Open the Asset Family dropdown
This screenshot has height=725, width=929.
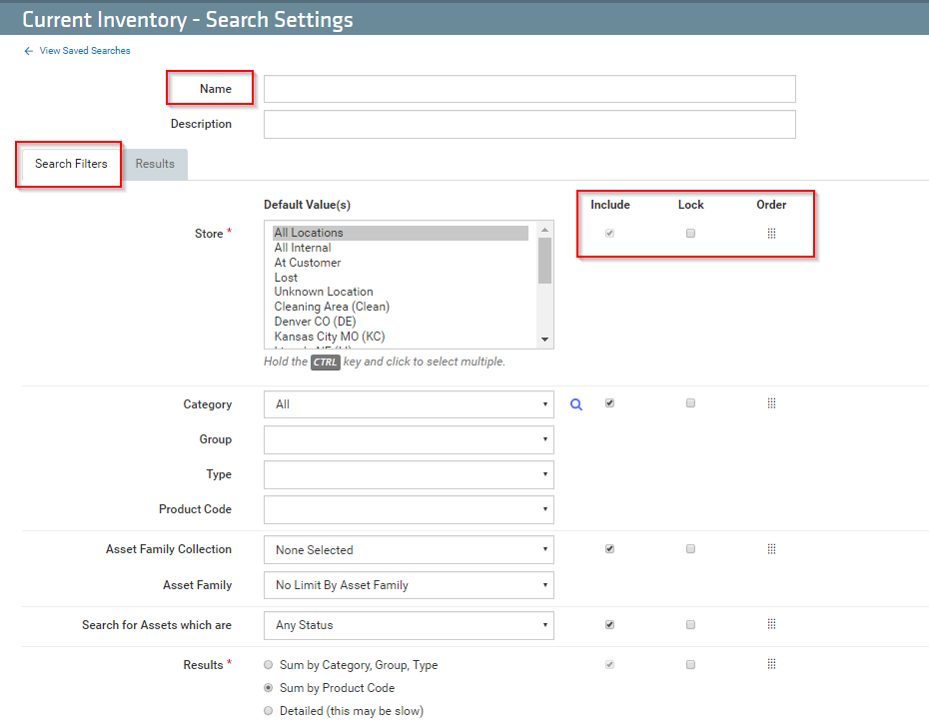click(409, 585)
